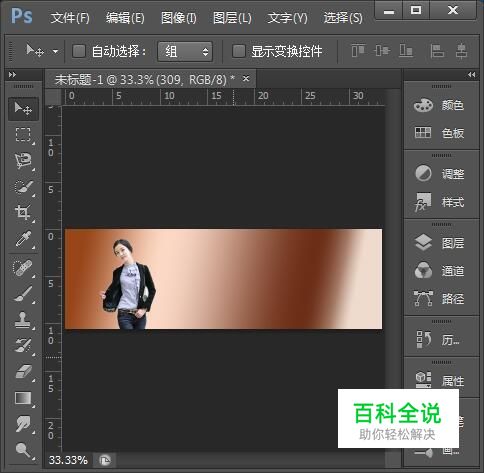This screenshot has height=473, width=484.
Task: Click the 33.33% zoom level field
Action: point(68,460)
